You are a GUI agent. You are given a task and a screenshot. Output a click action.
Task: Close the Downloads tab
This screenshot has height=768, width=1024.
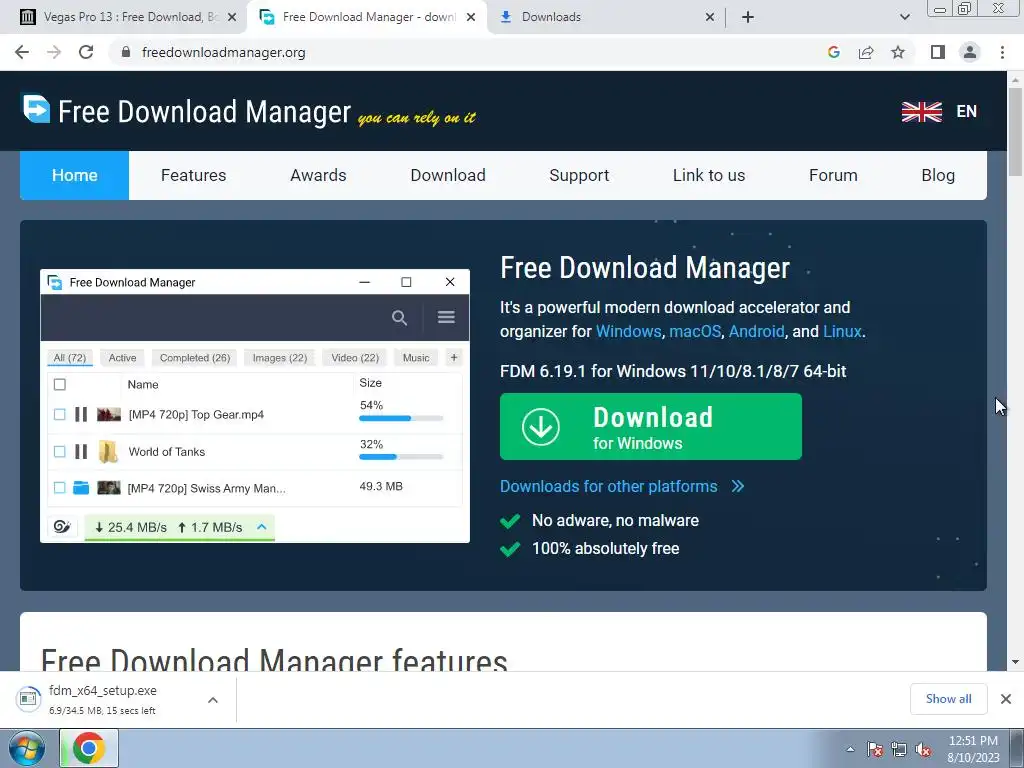(710, 17)
